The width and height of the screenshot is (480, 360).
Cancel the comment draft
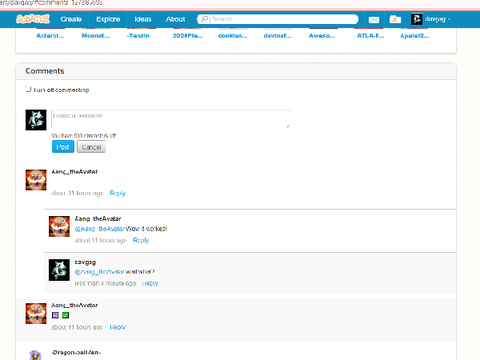click(x=91, y=147)
